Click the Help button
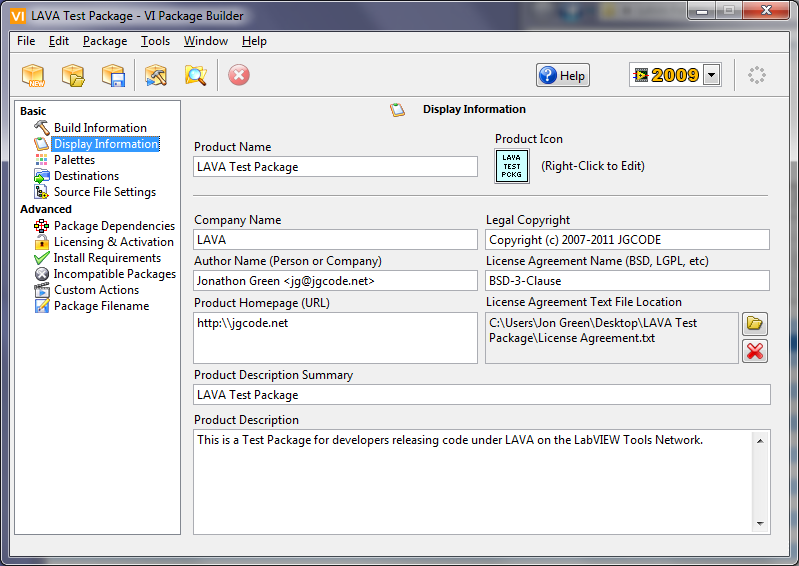 563,75
